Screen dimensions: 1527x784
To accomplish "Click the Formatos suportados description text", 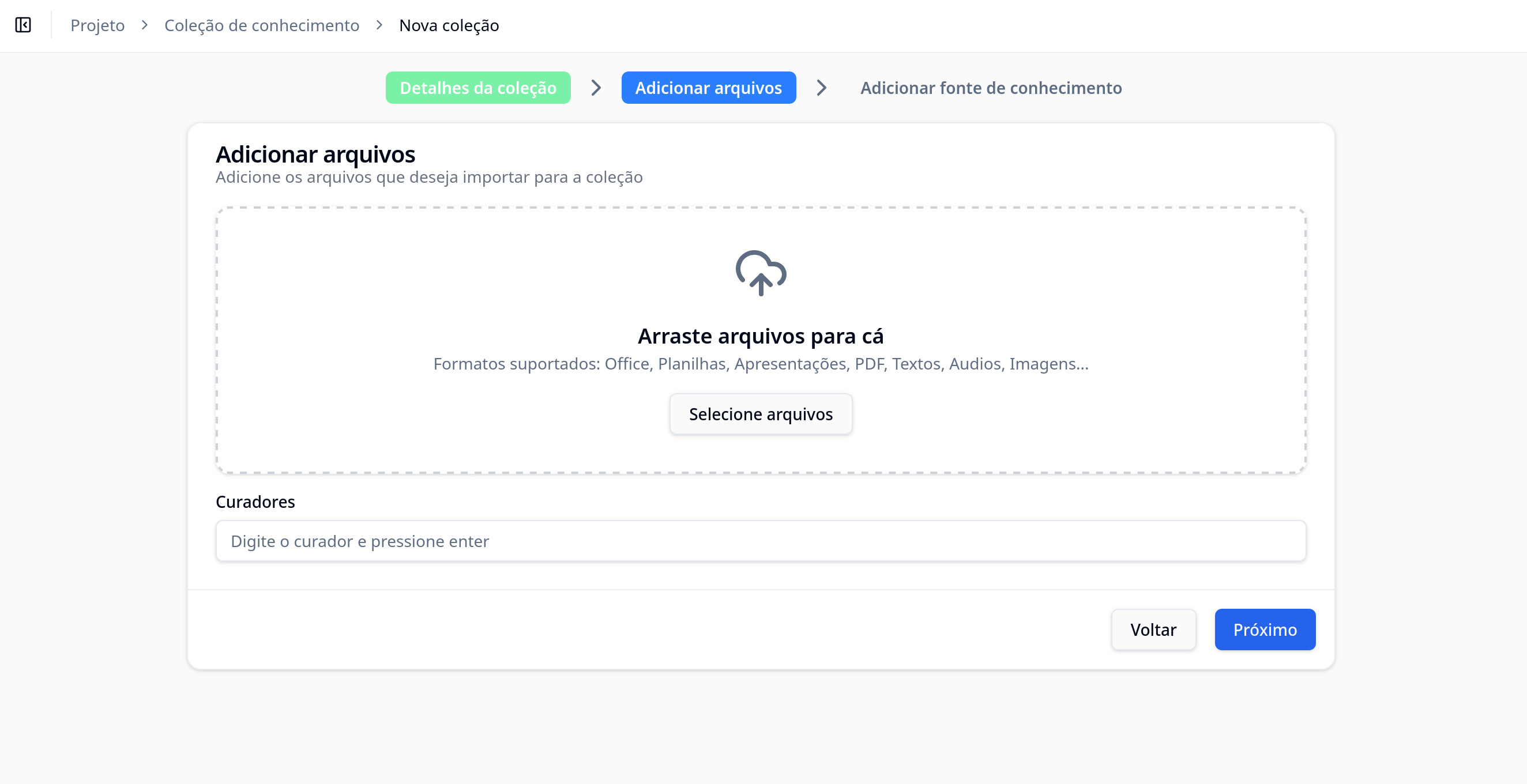I will (761, 364).
